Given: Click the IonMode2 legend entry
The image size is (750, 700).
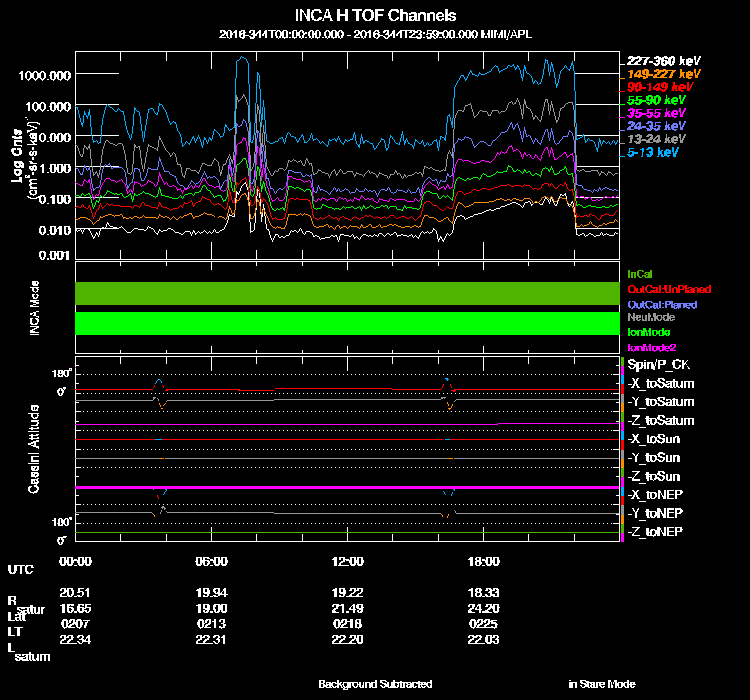Looking at the screenshot, I should click(651, 347).
